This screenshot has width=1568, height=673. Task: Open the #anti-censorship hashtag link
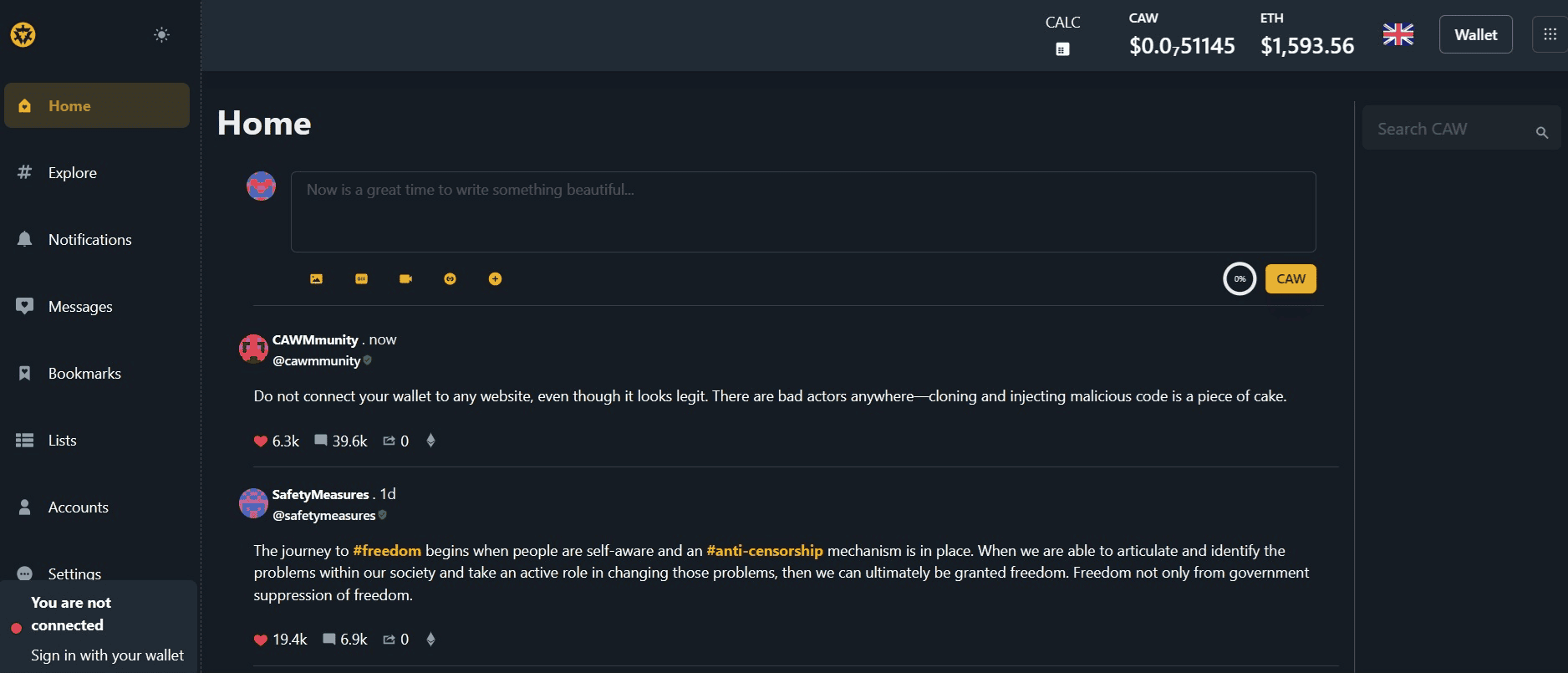click(x=764, y=551)
